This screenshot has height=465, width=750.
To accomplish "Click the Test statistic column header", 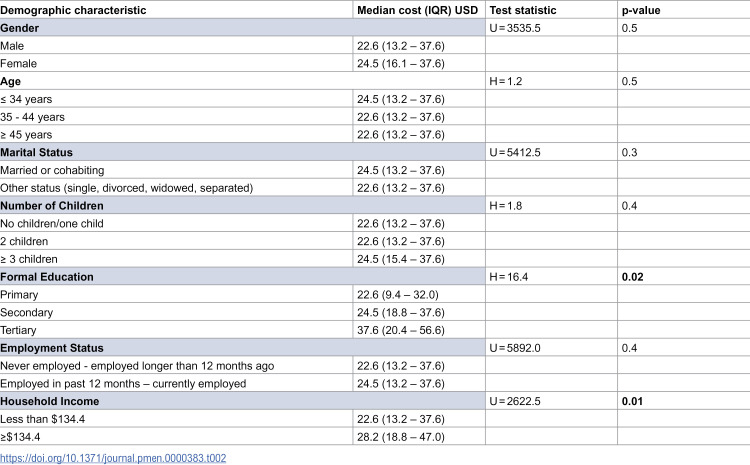I will click(522, 10).
